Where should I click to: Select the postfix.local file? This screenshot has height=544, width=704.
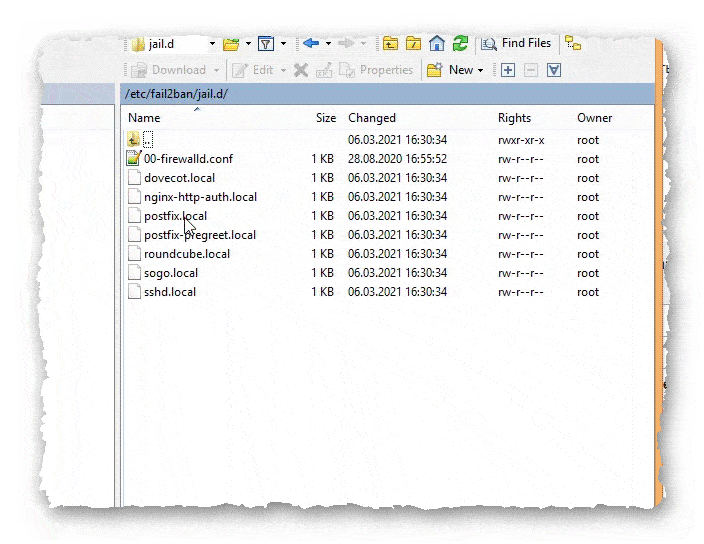(176, 216)
